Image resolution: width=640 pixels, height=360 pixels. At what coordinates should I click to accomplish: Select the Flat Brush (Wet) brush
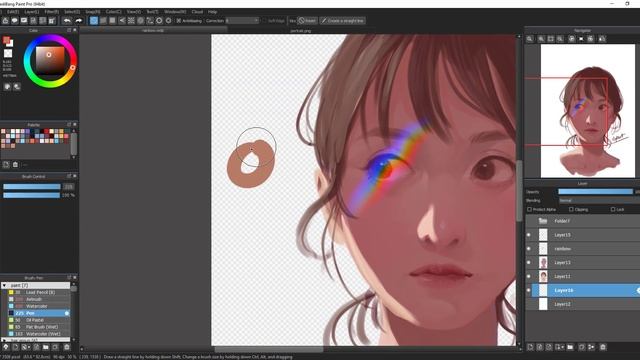coord(40,327)
